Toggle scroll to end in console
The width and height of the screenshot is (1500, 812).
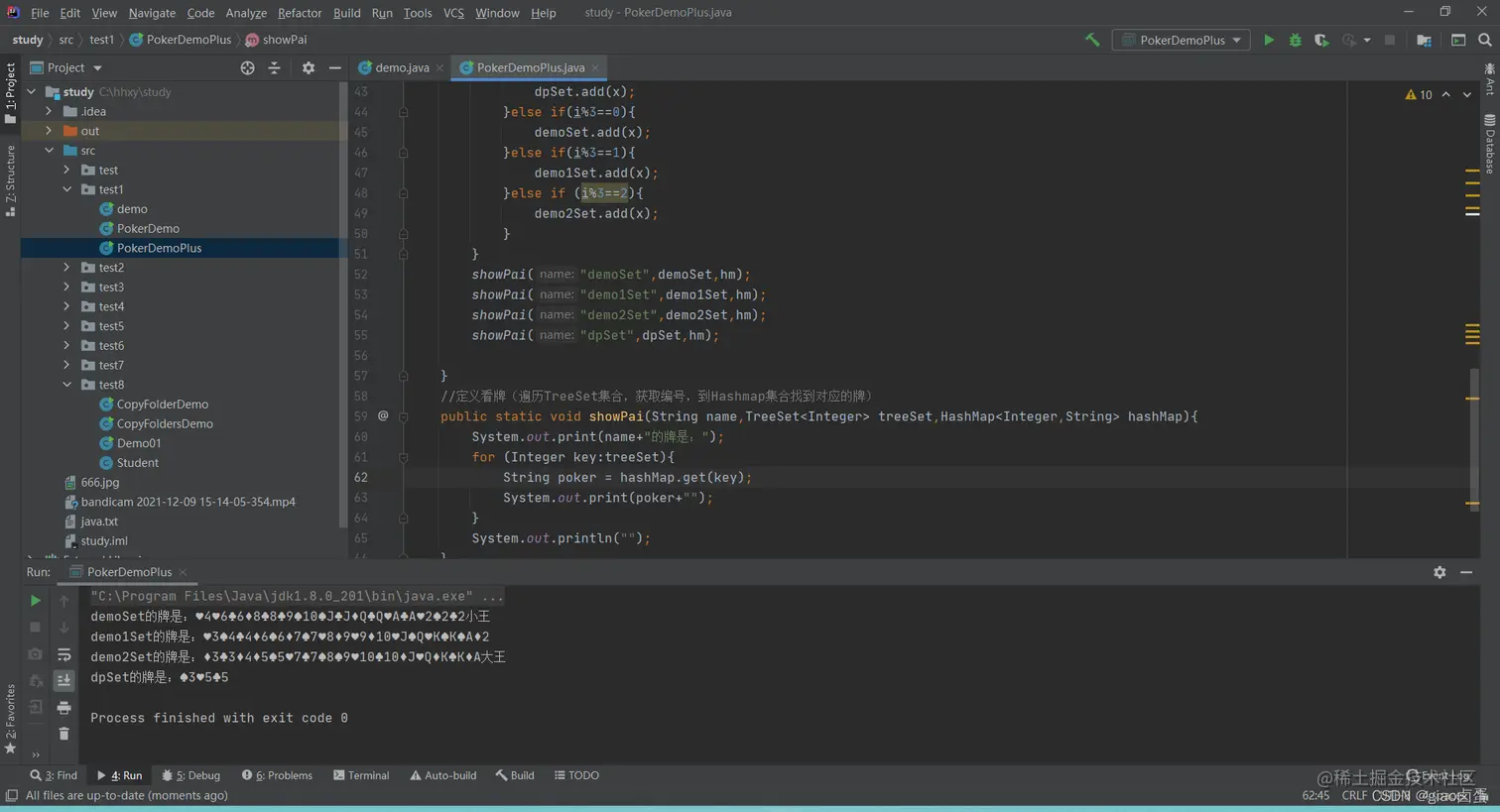click(x=63, y=680)
